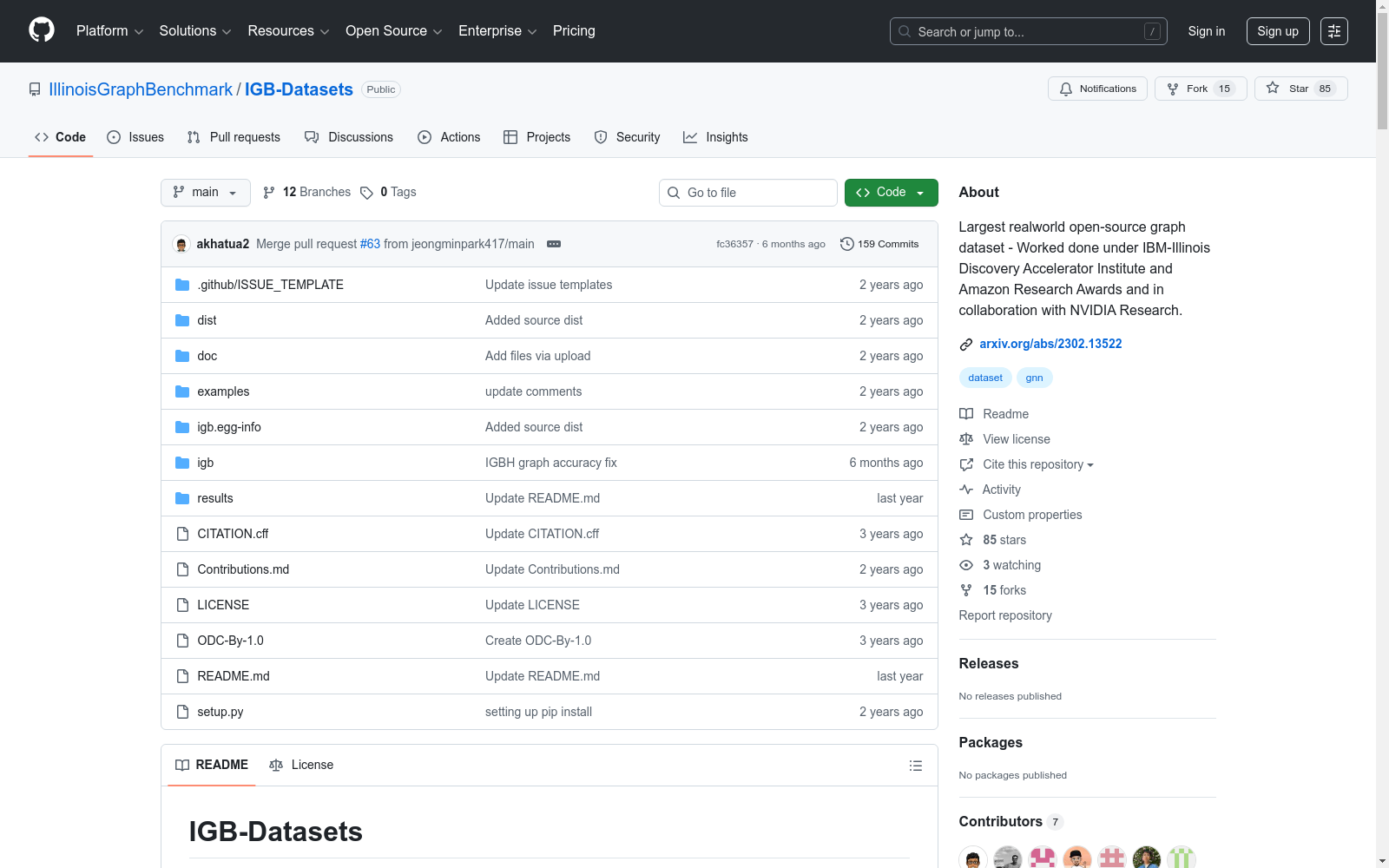Click the Sign in link
This screenshot has height=868, width=1389.
coord(1207,31)
